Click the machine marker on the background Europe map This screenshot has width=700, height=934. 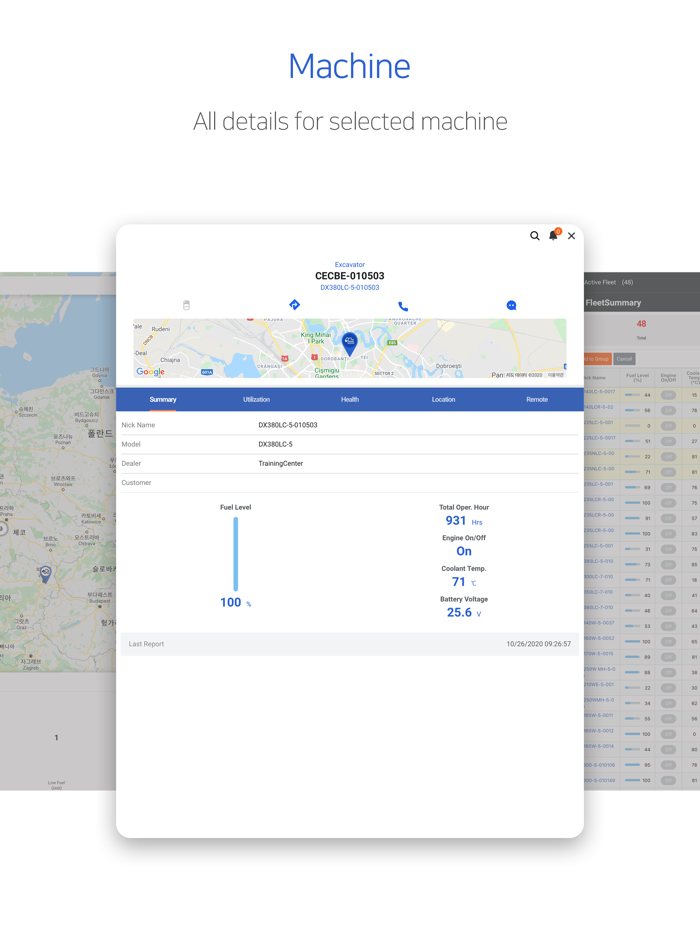coord(45,574)
